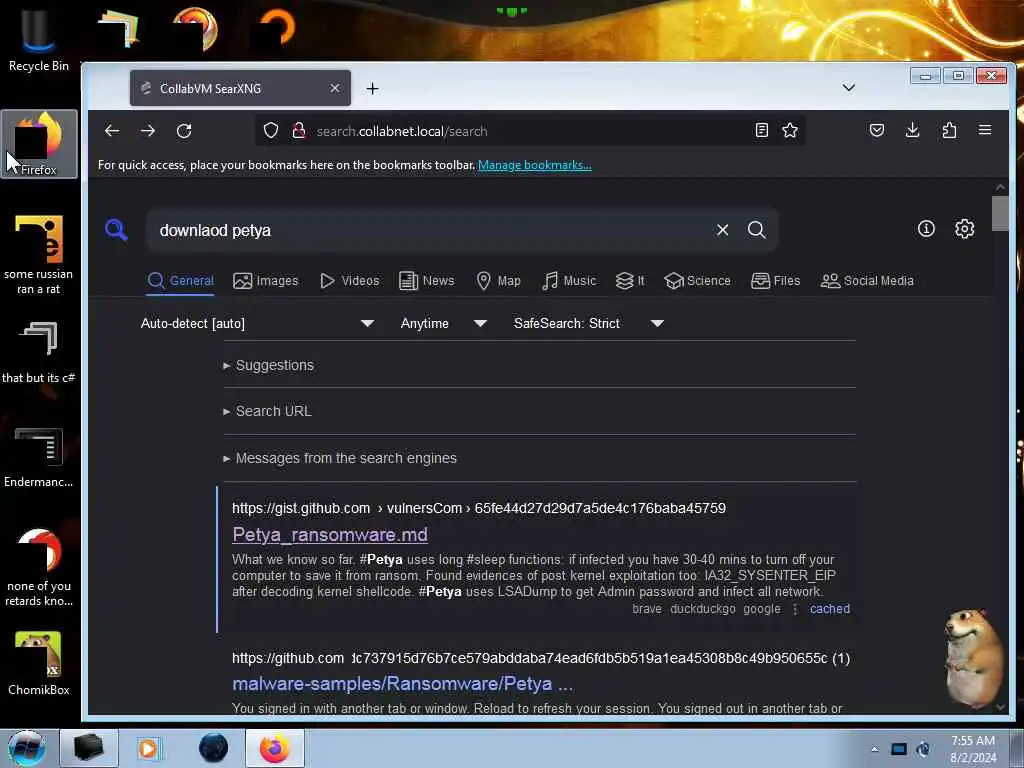Click the 'duckduckgo' engine label
The height and width of the screenshot is (768, 1024).
click(703, 609)
